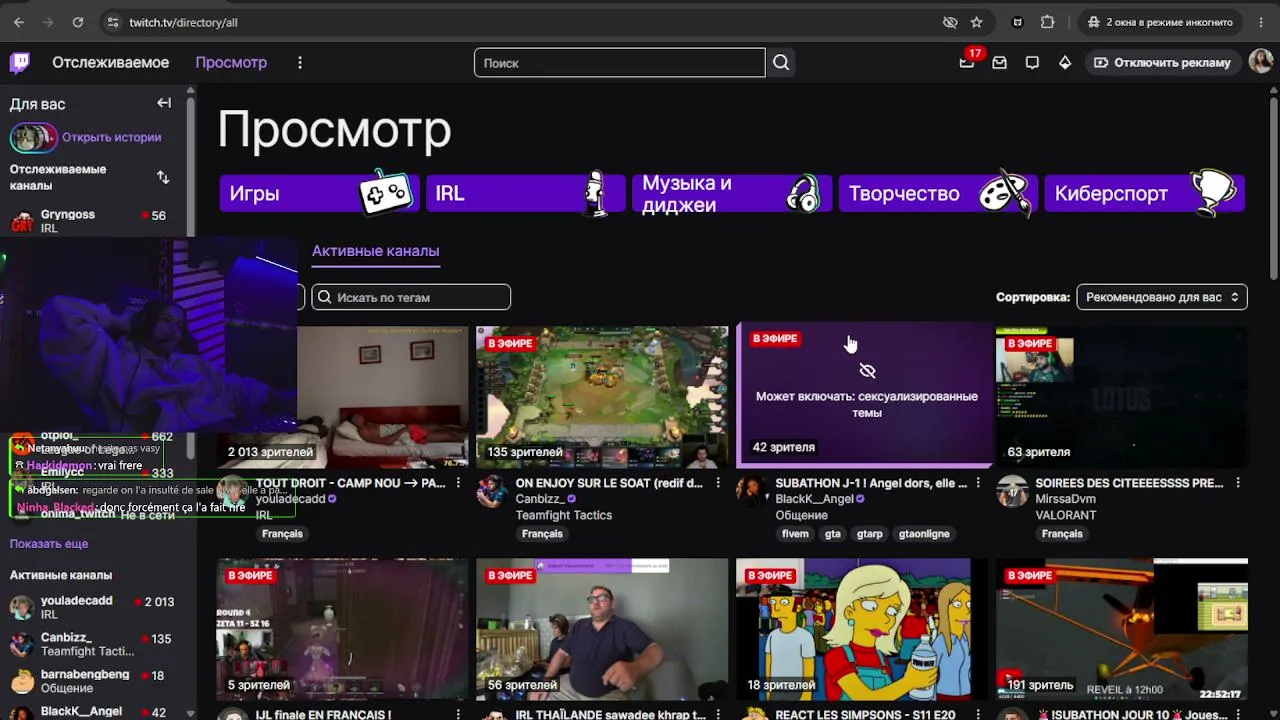
Task: Click the Twitch logo home icon
Action: pyautogui.click(x=20, y=63)
